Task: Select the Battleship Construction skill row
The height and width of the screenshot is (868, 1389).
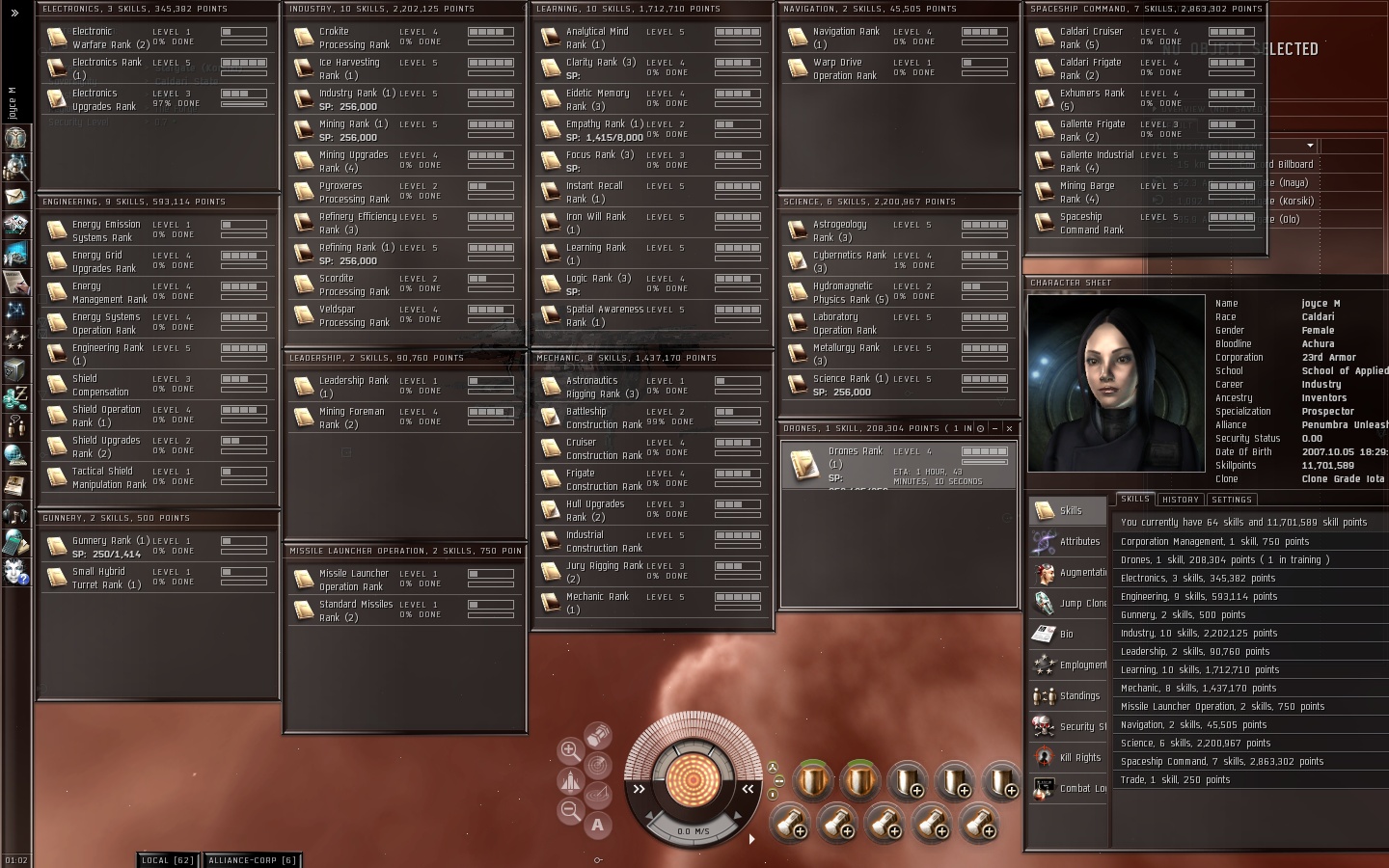Action: pos(652,418)
